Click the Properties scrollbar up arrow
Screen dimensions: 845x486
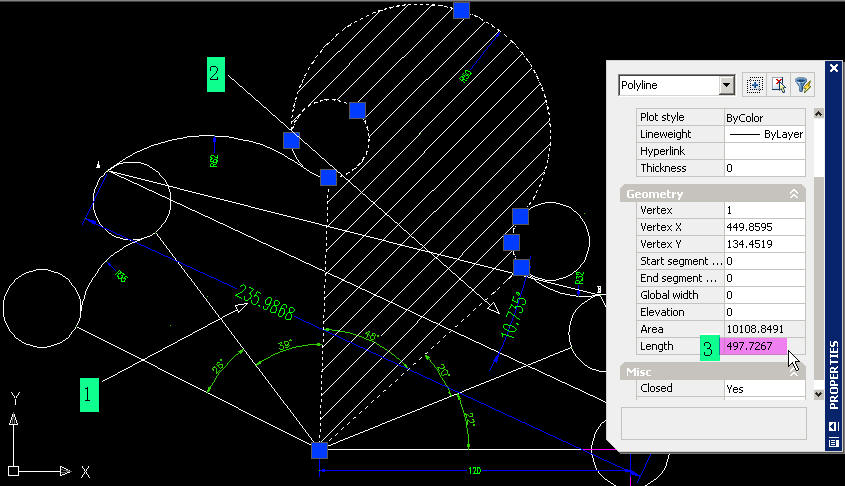point(818,113)
